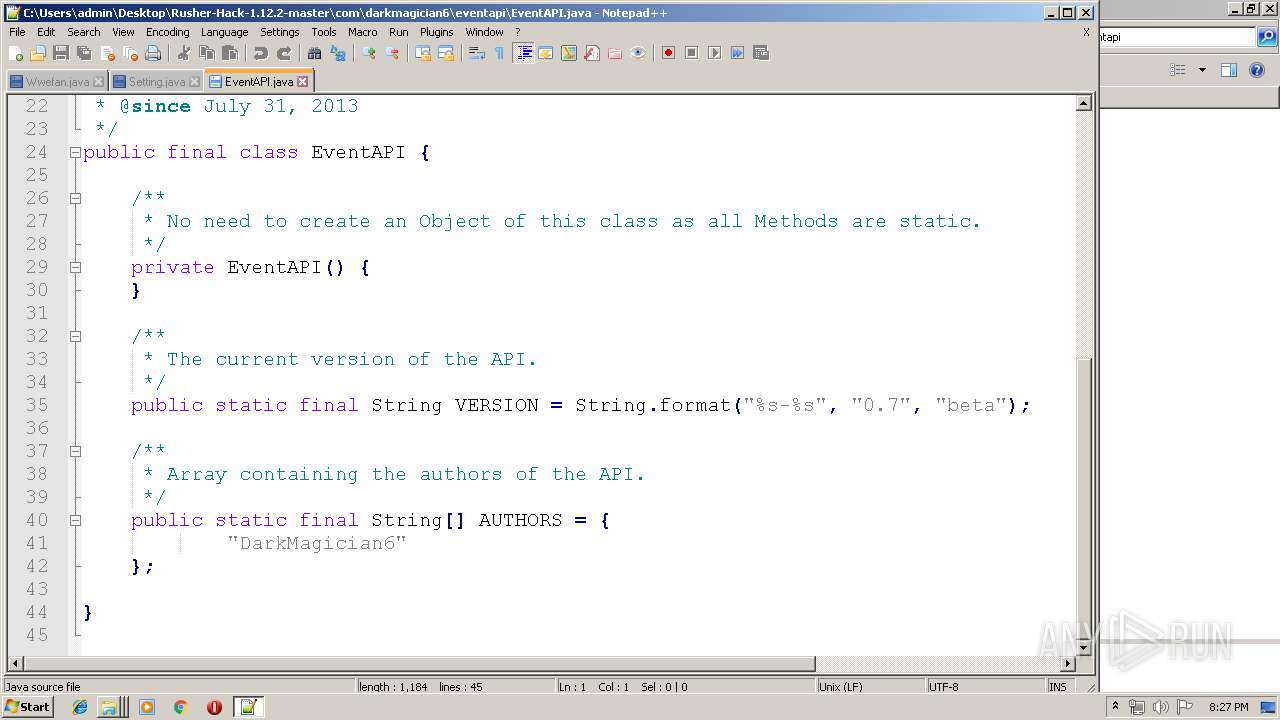
Task: Play back the recorded macro
Action: tap(714, 53)
